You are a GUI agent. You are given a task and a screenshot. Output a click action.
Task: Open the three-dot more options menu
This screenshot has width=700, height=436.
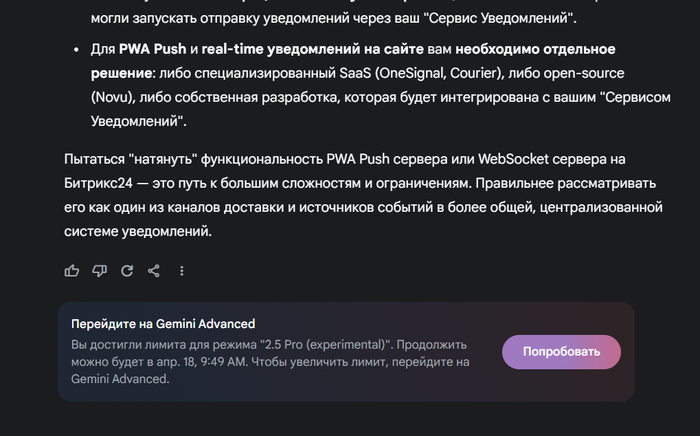(x=181, y=271)
